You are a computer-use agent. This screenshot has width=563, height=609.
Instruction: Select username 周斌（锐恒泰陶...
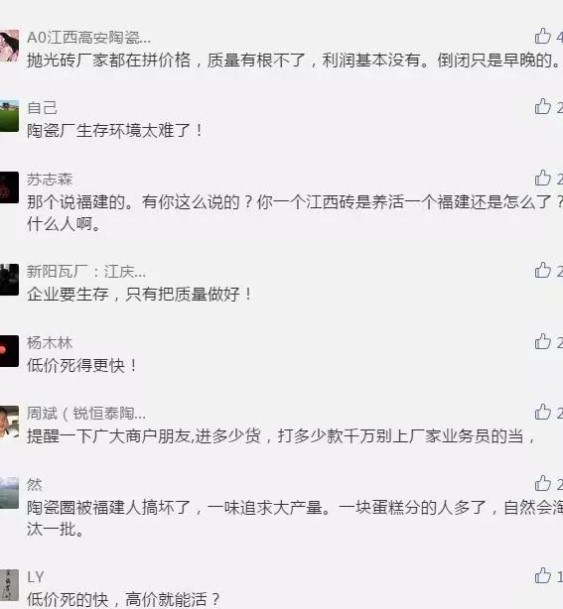click(86, 414)
